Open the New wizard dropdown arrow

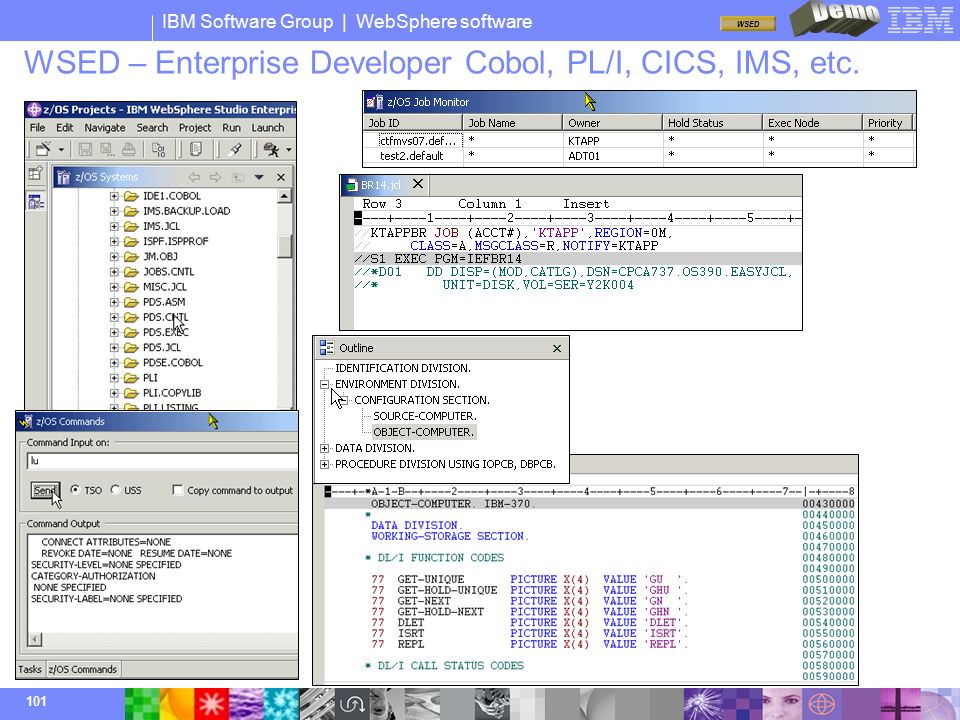tap(61, 149)
